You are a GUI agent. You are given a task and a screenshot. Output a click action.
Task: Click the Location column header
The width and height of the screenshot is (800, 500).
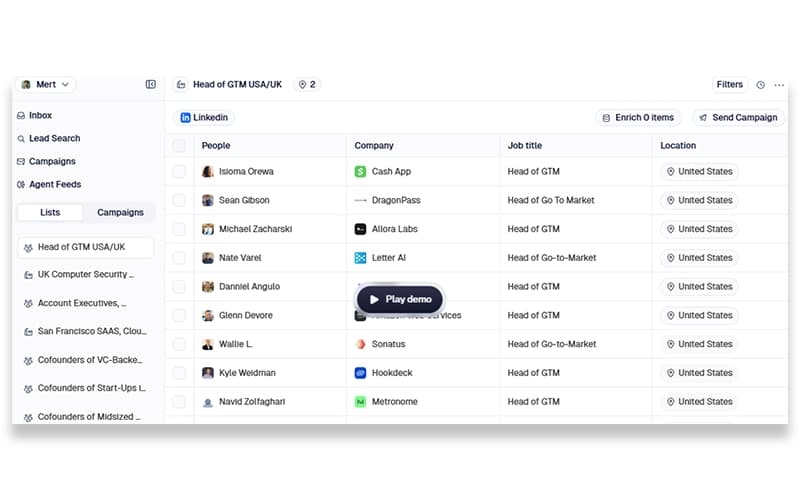pyautogui.click(x=678, y=145)
